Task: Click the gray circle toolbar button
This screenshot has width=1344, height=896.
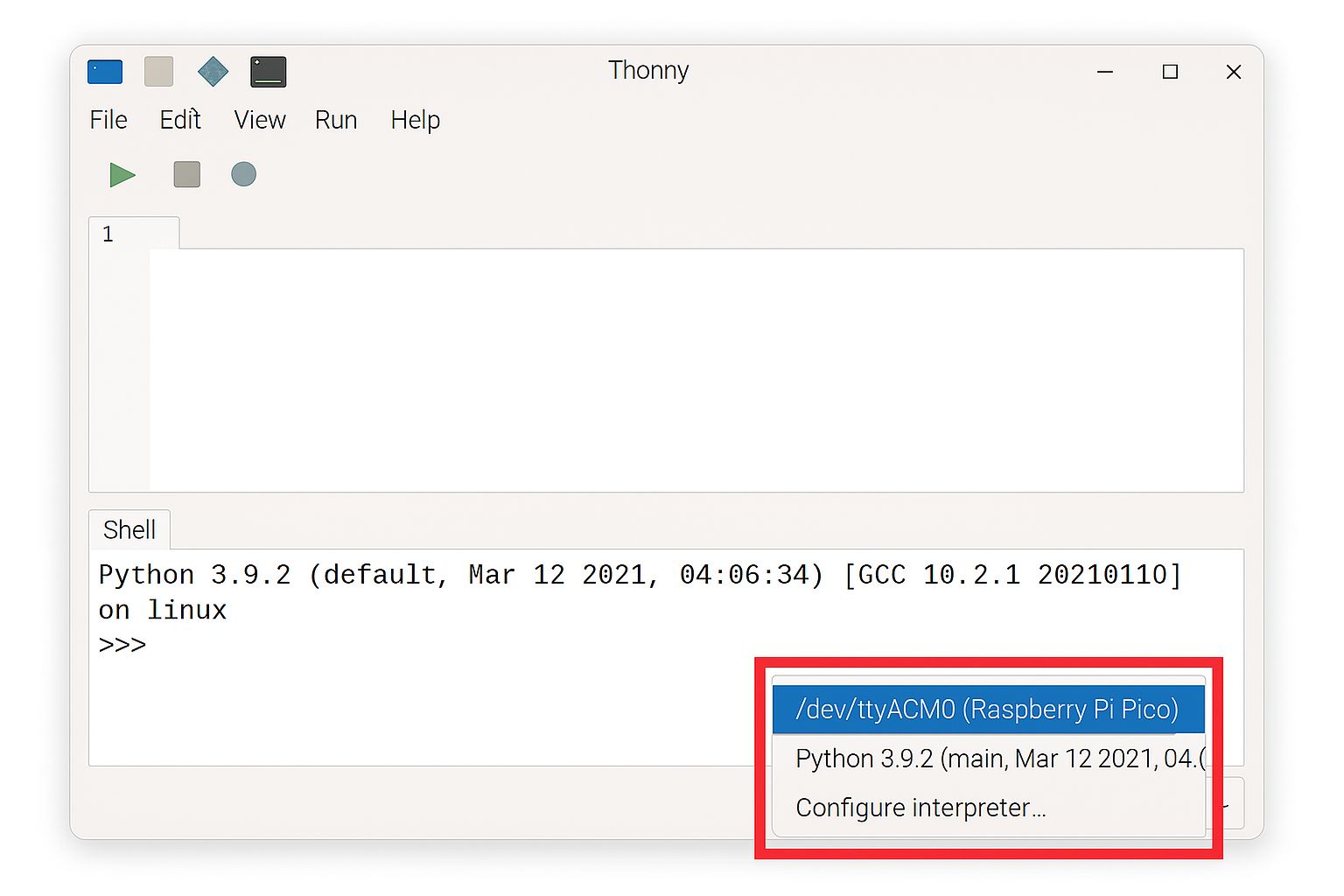Action: [x=244, y=175]
